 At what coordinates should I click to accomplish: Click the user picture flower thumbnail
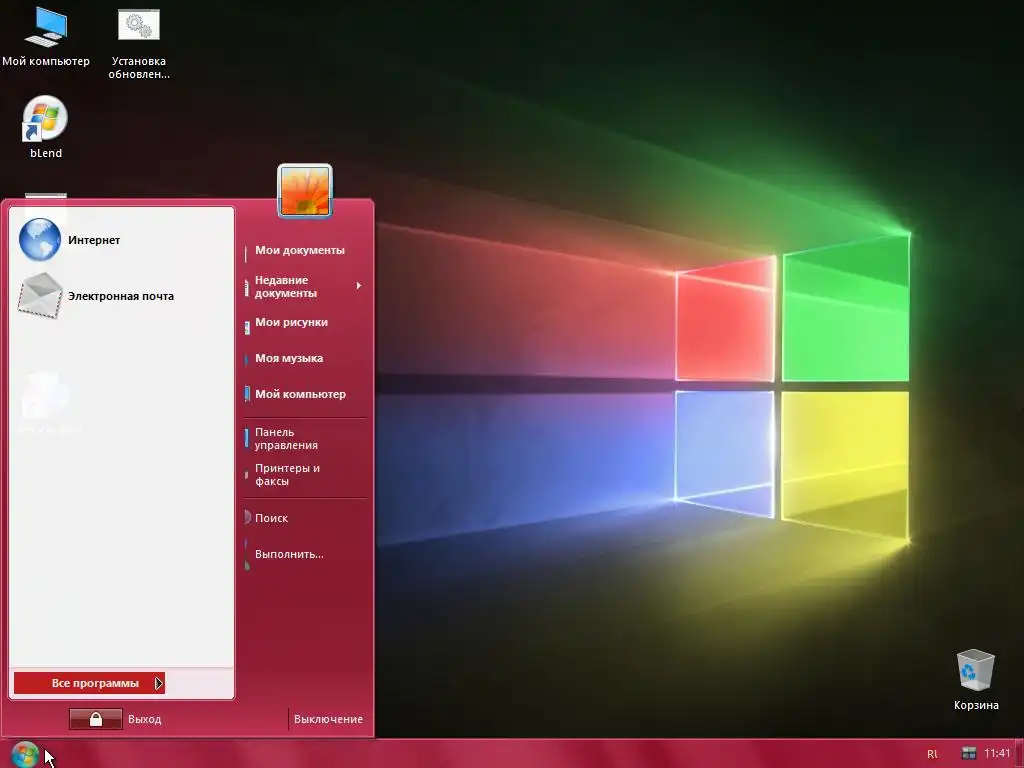[x=305, y=190]
